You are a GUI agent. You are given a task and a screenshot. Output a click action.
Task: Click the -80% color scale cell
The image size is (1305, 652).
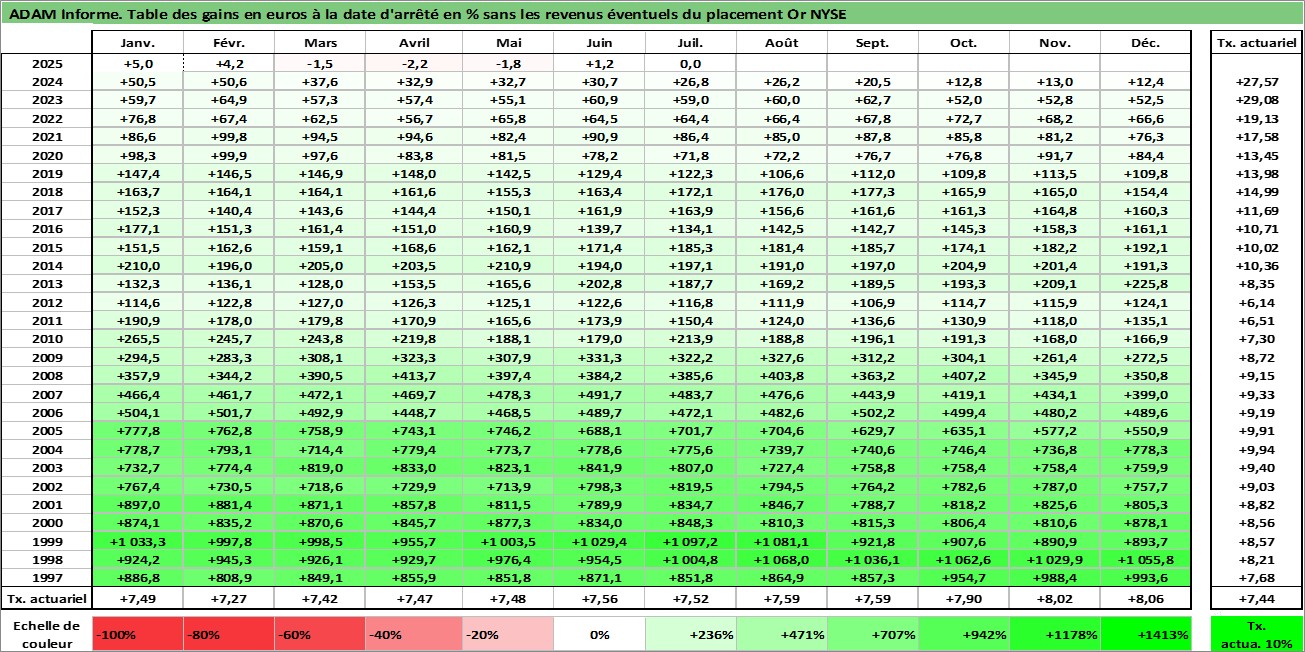229,634
